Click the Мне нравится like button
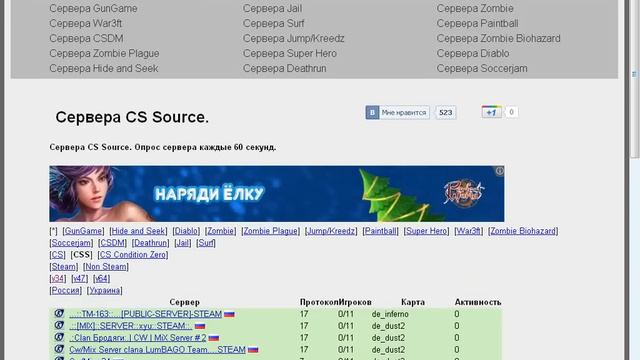The height and width of the screenshot is (360, 640). point(397,112)
